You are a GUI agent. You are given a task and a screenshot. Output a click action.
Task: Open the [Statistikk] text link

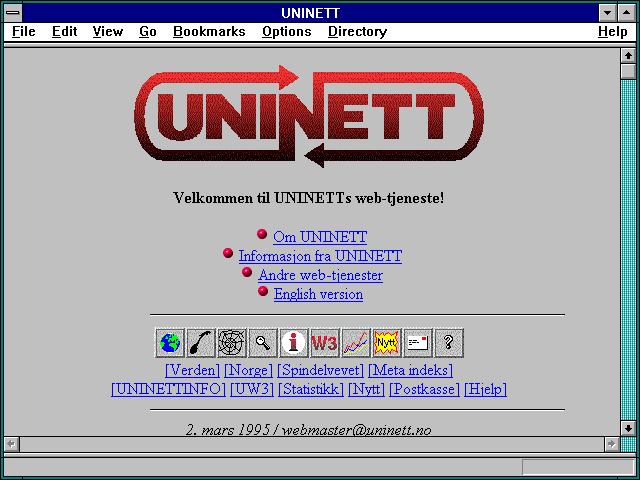tap(311, 389)
